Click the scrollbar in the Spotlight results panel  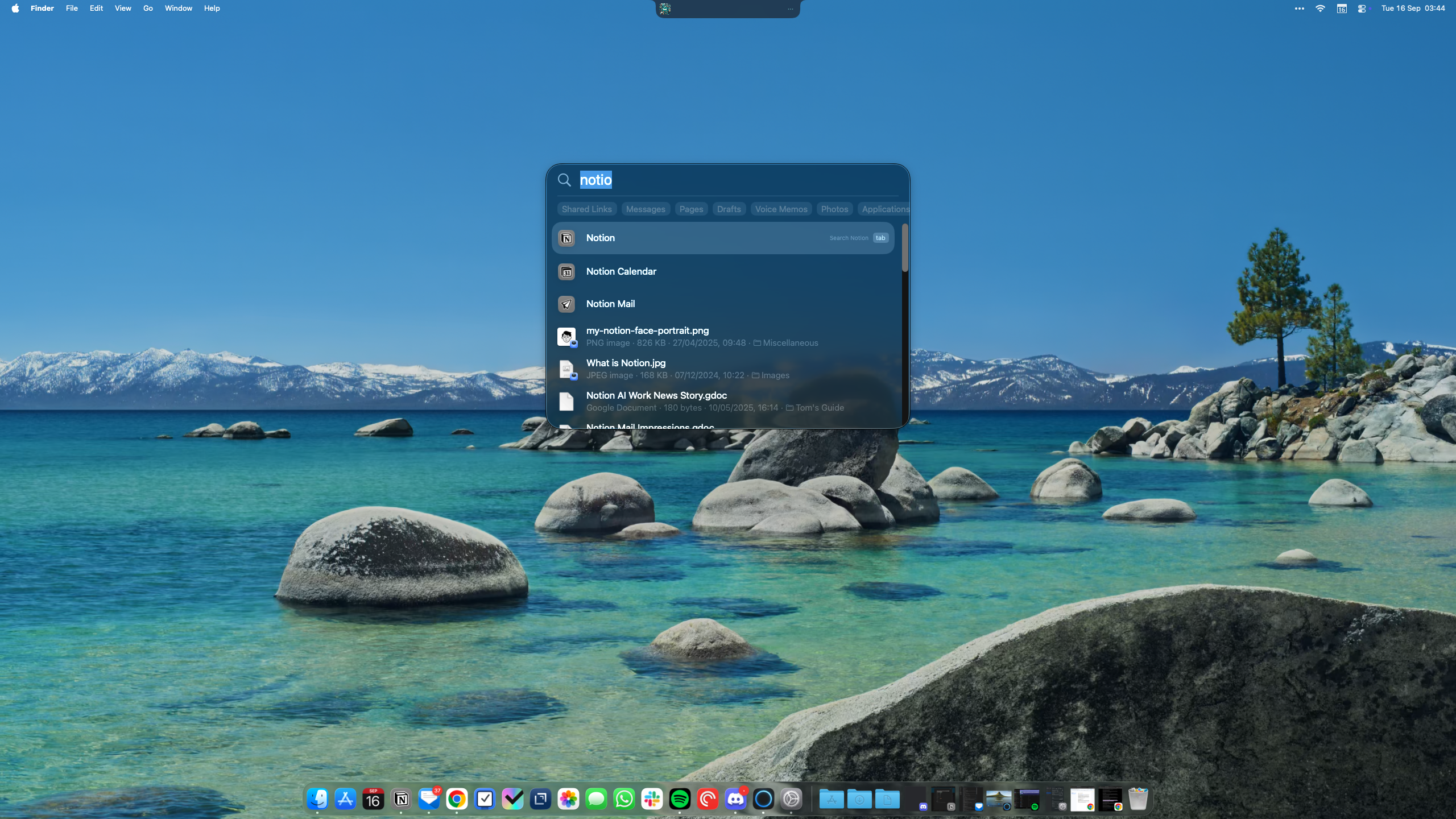pyautogui.click(x=904, y=247)
